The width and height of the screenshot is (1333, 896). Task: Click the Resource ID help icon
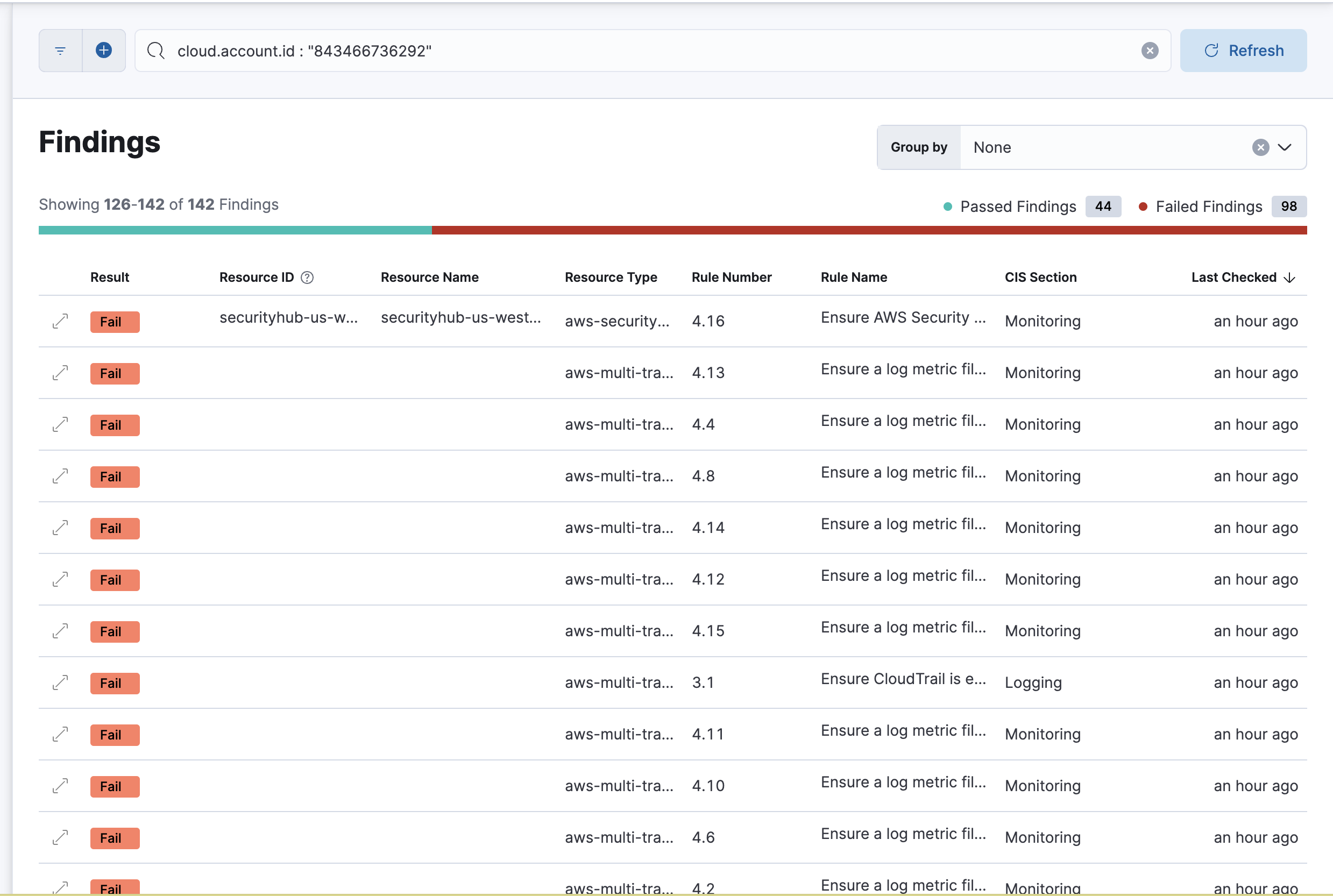click(x=307, y=277)
